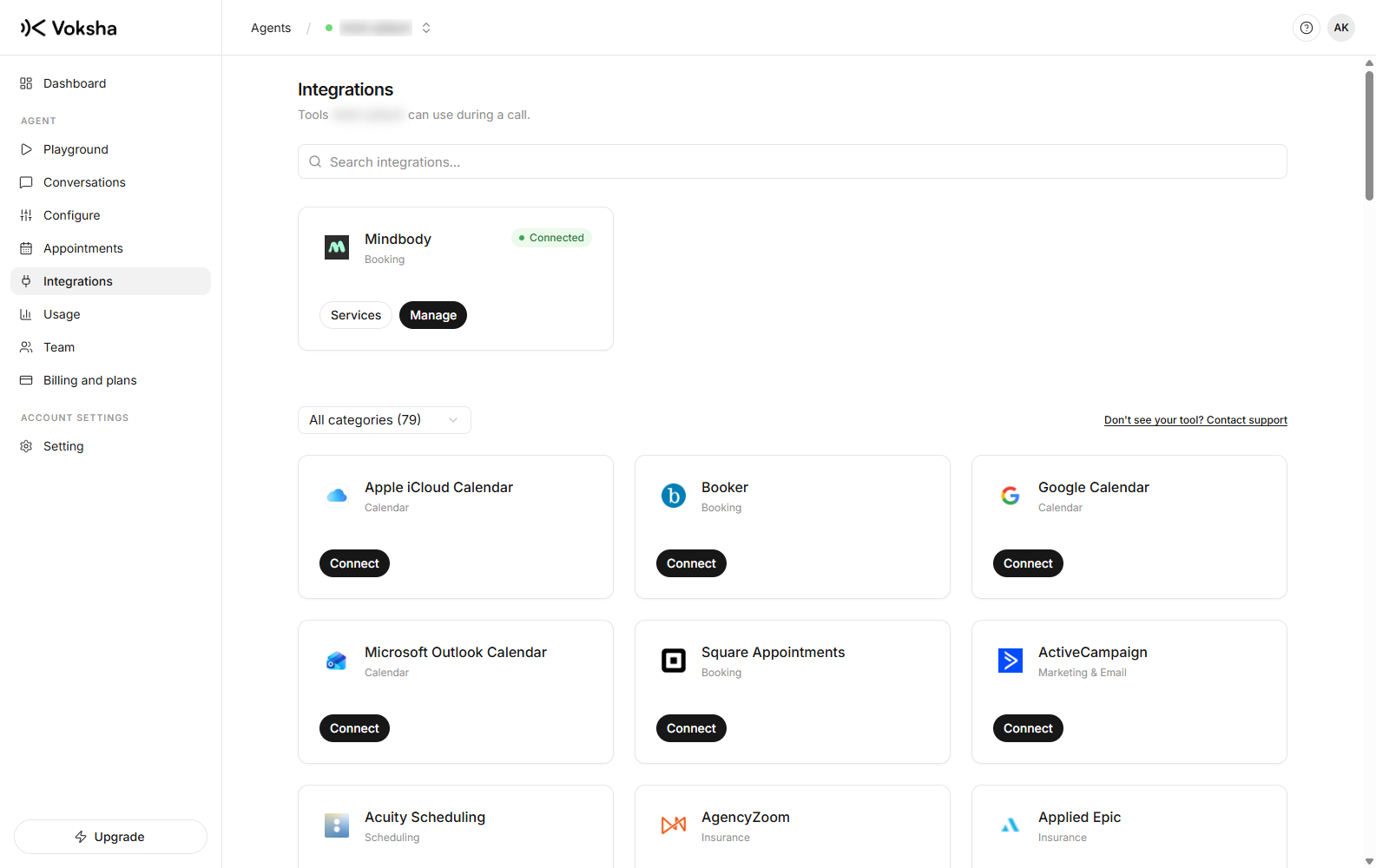Open the Usage page

[110, 314]
